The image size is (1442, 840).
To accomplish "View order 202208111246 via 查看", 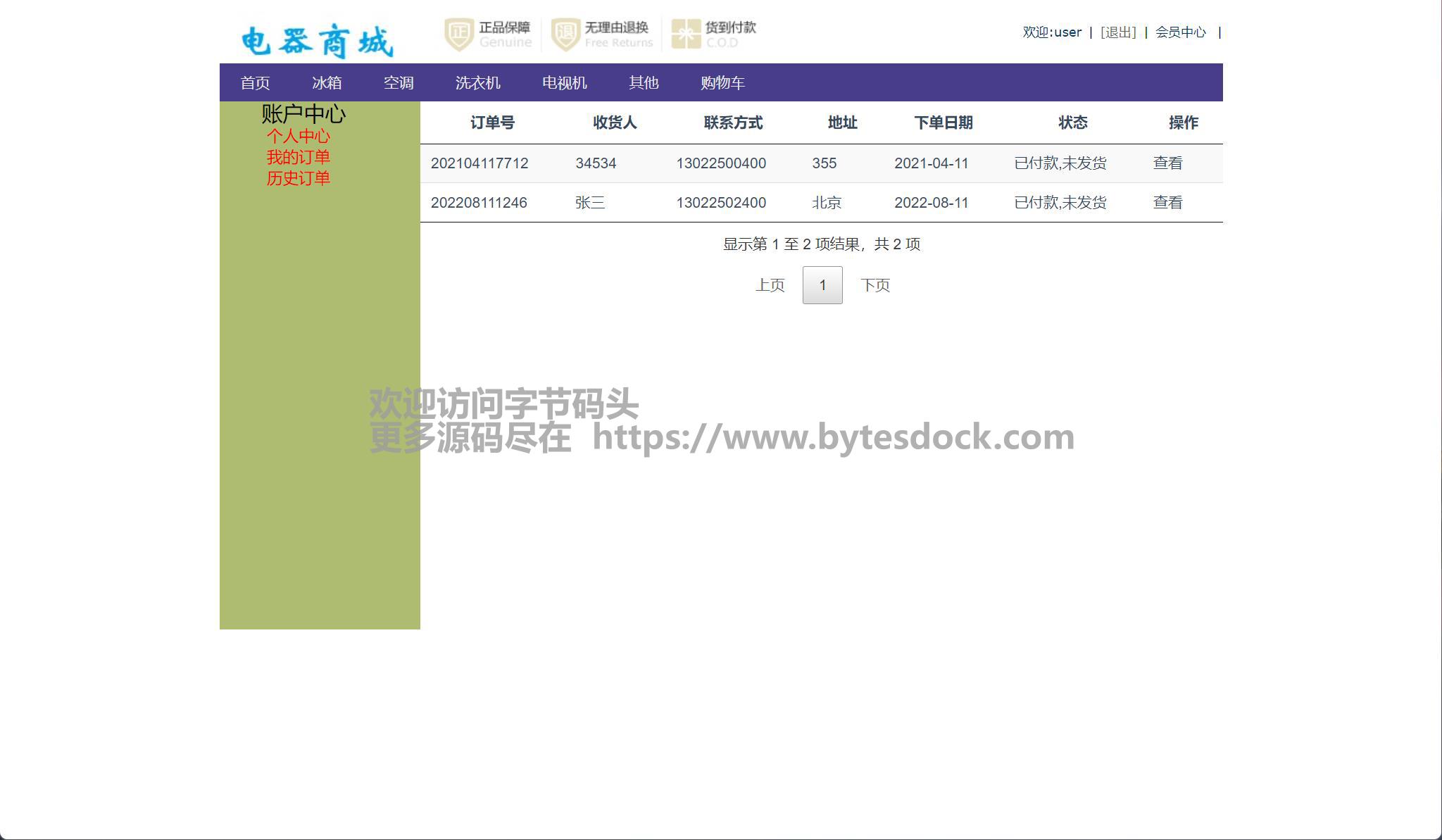I will click(1167, 203).
